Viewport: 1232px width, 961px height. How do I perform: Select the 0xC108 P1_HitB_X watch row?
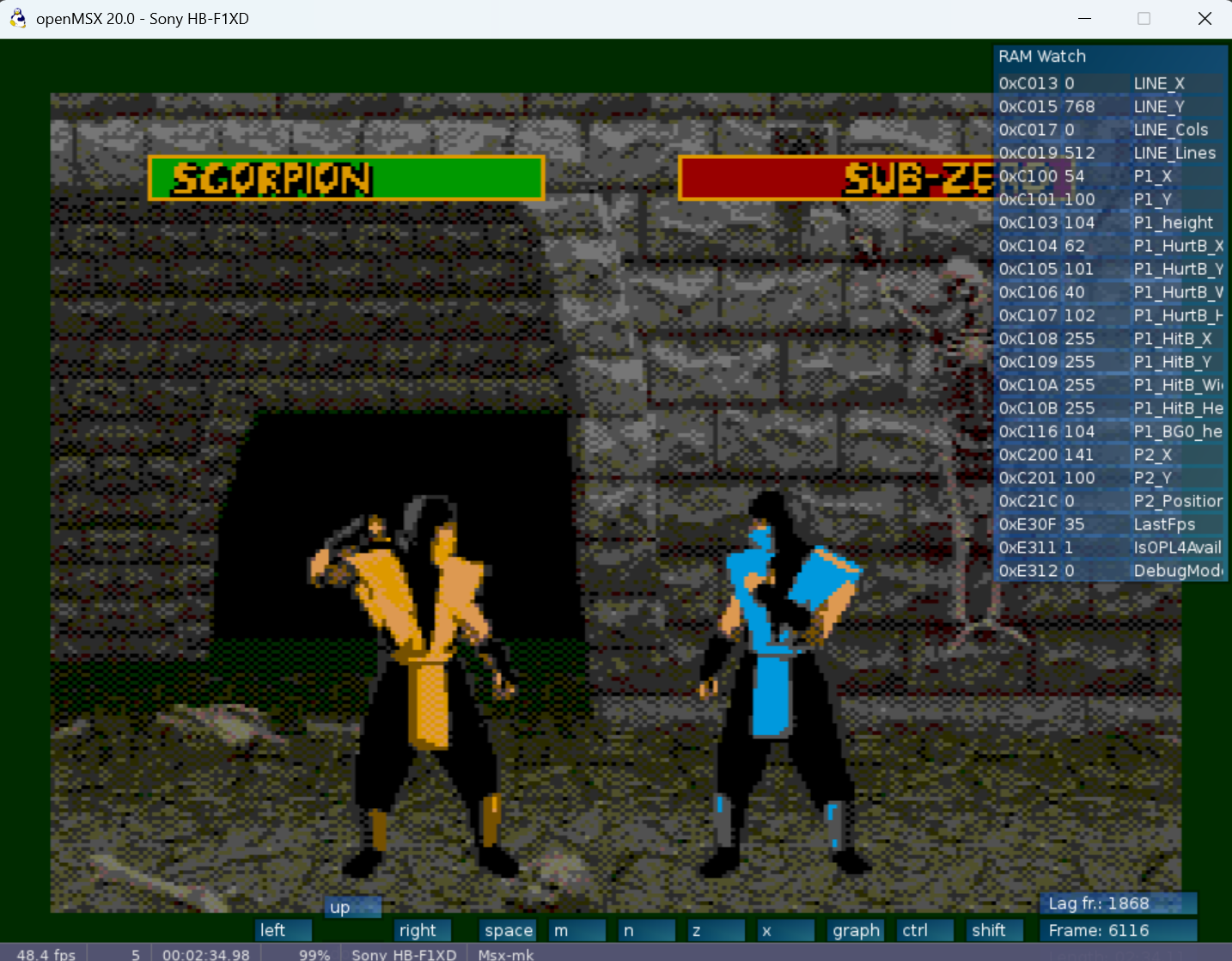point(1110,339)
